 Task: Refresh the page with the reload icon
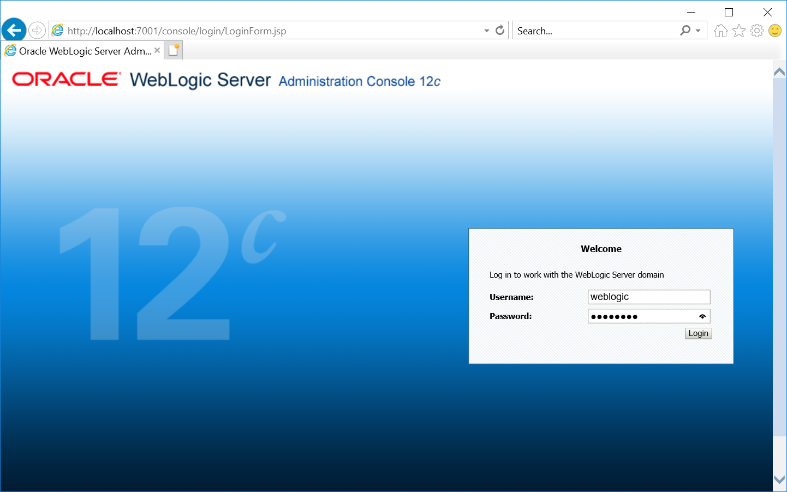(x=499, y=30)
